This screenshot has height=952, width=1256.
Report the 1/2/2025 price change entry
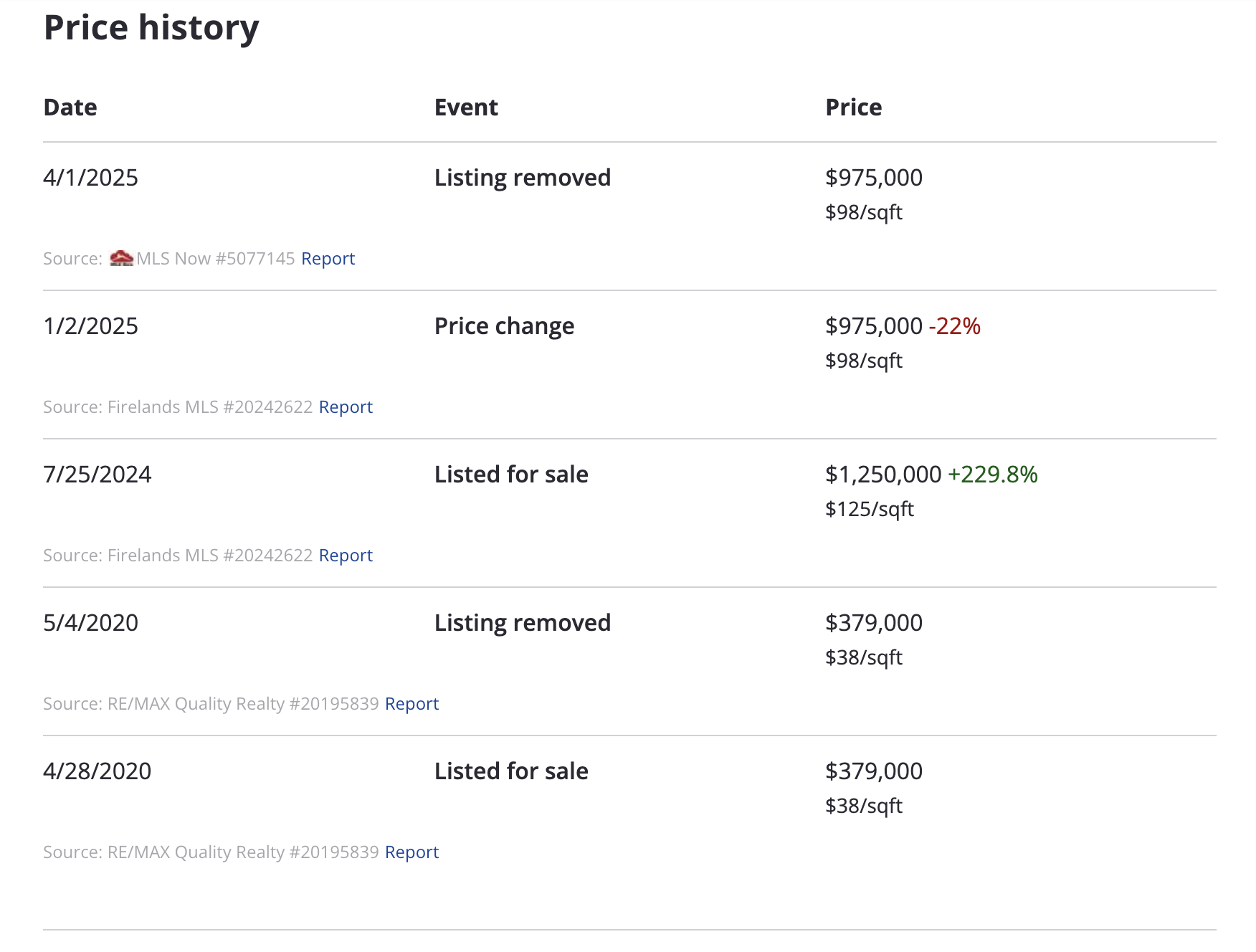(346, 406)
